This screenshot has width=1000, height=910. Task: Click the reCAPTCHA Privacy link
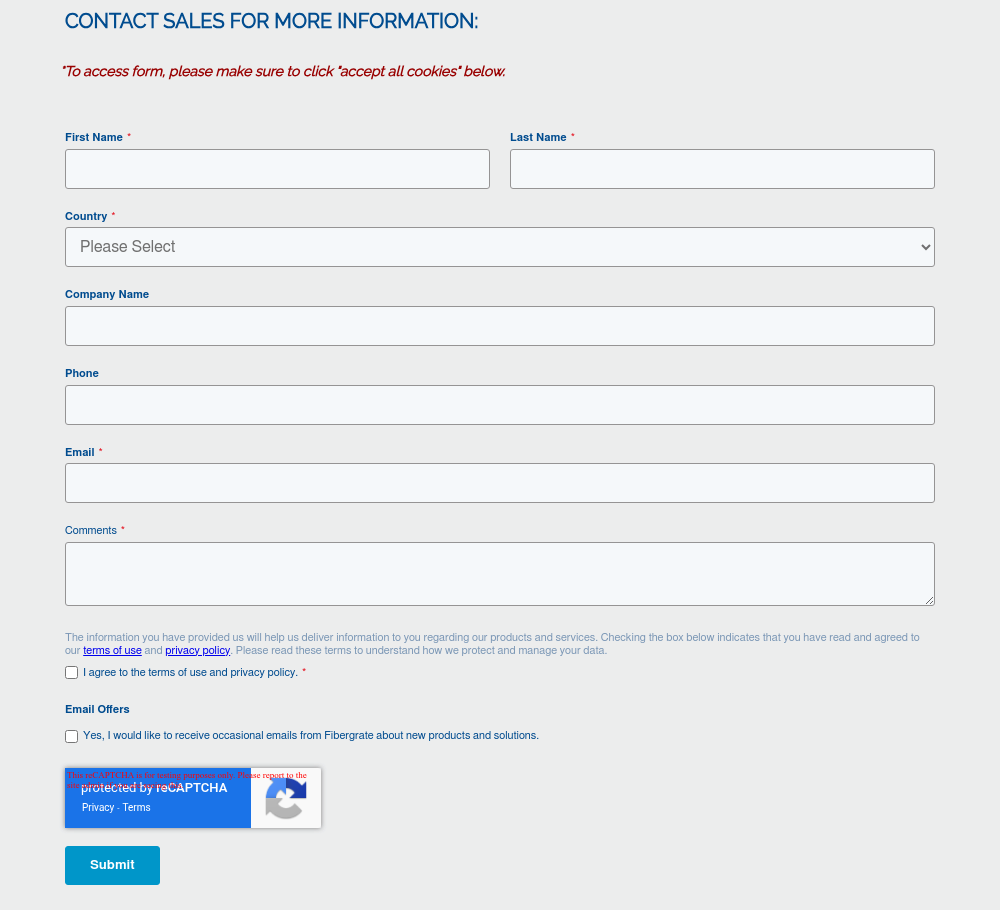pos(98,808)
